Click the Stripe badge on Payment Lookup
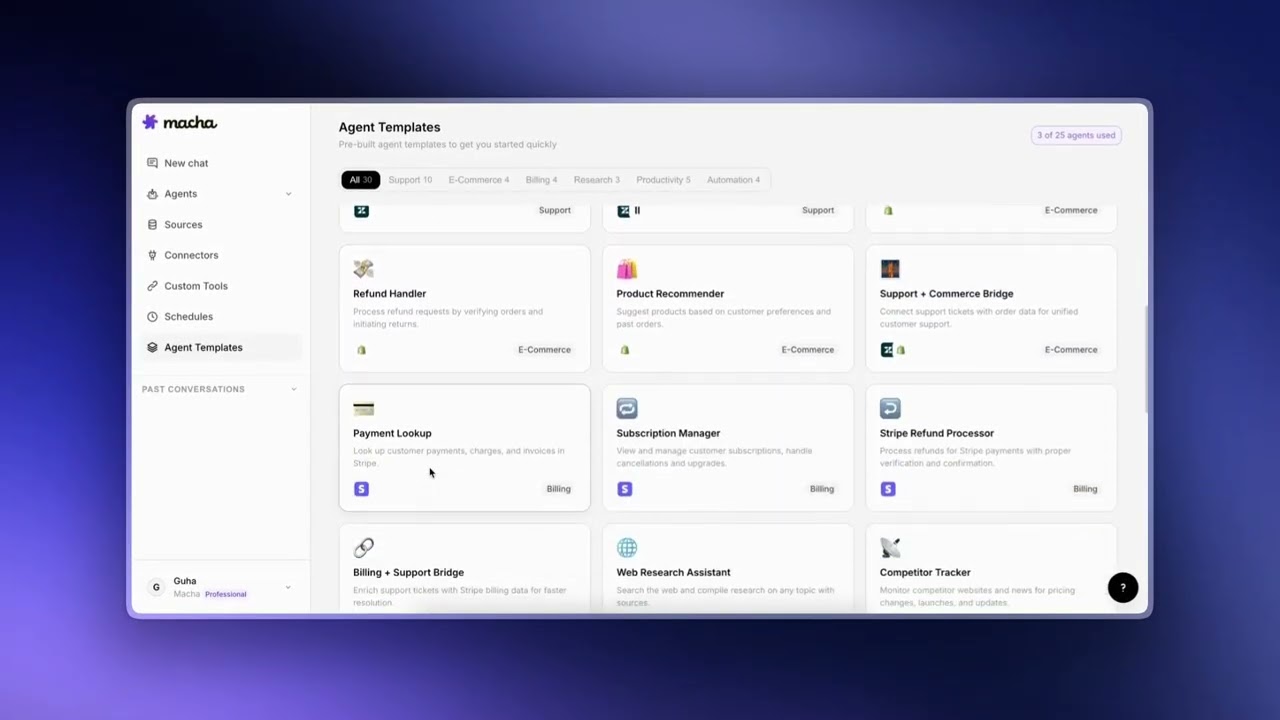The image size is (1280, 720). pos(361,489)
